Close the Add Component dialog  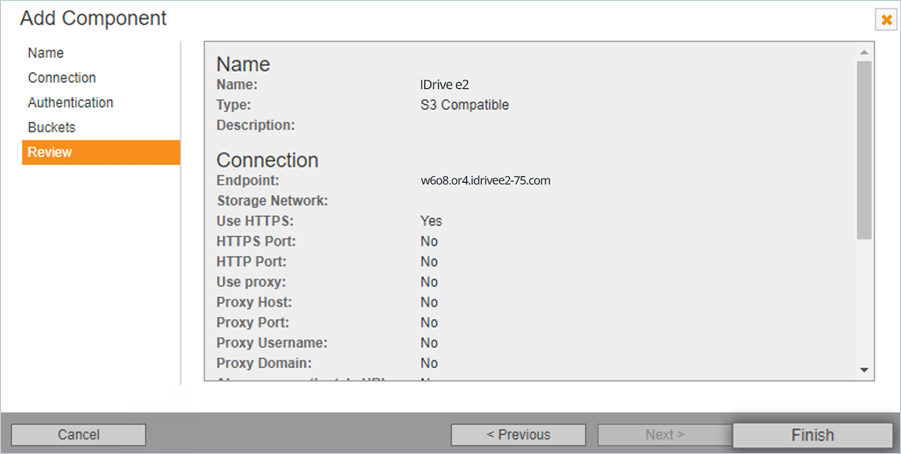pos(885,19)
